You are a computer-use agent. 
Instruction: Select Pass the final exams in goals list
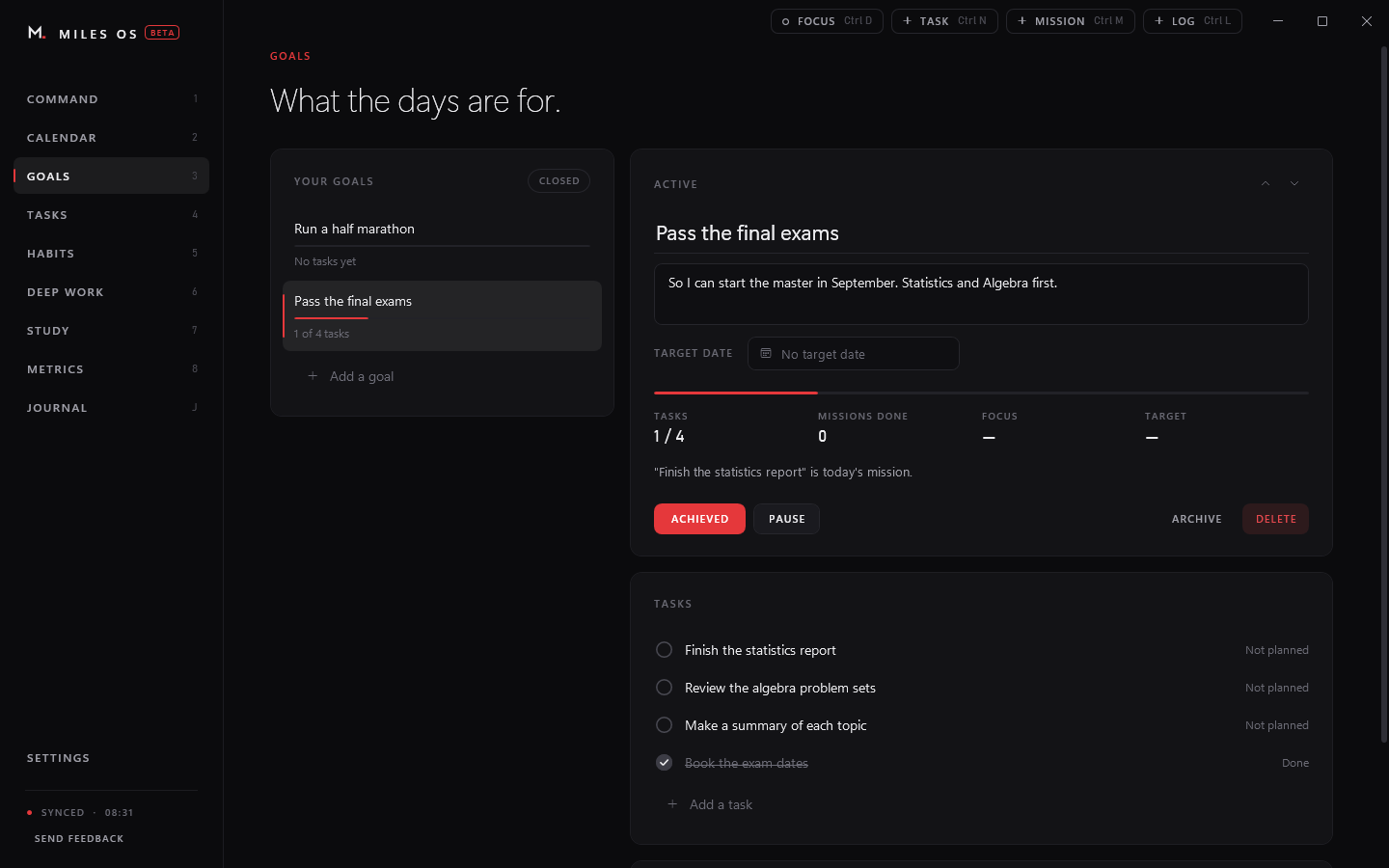[x=442, y=315]
